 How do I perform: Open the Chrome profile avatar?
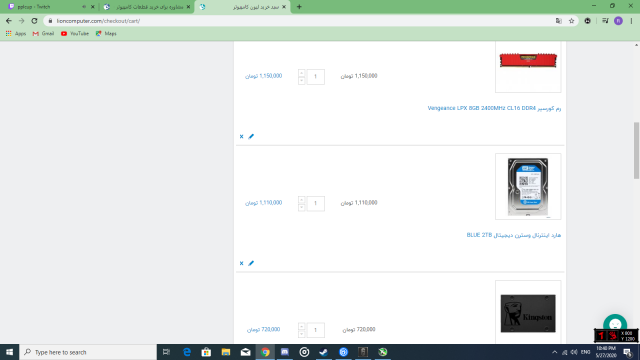point(618,21)
